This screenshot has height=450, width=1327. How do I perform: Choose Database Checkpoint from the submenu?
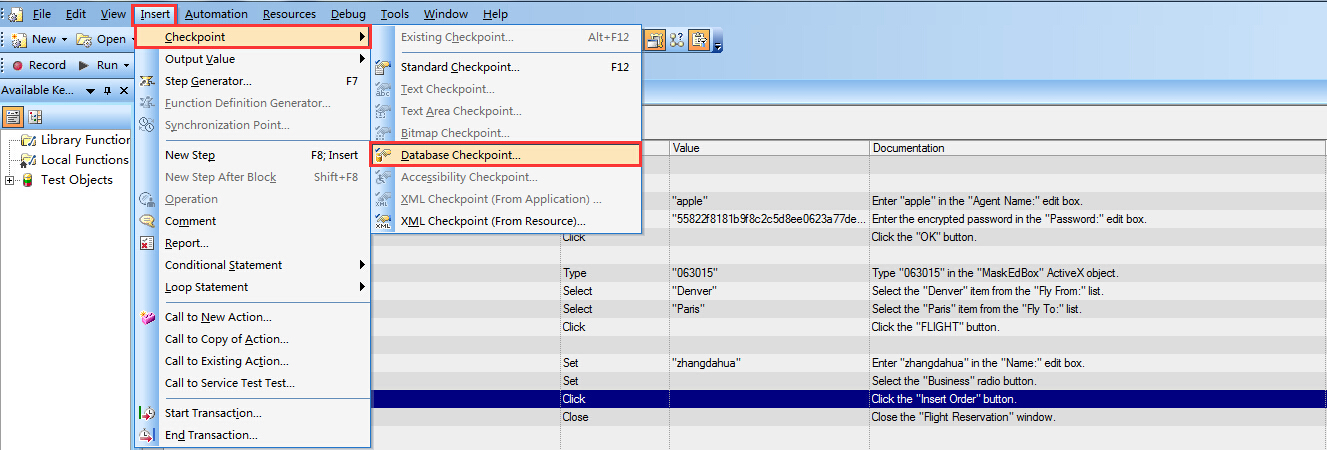[506, 155]
